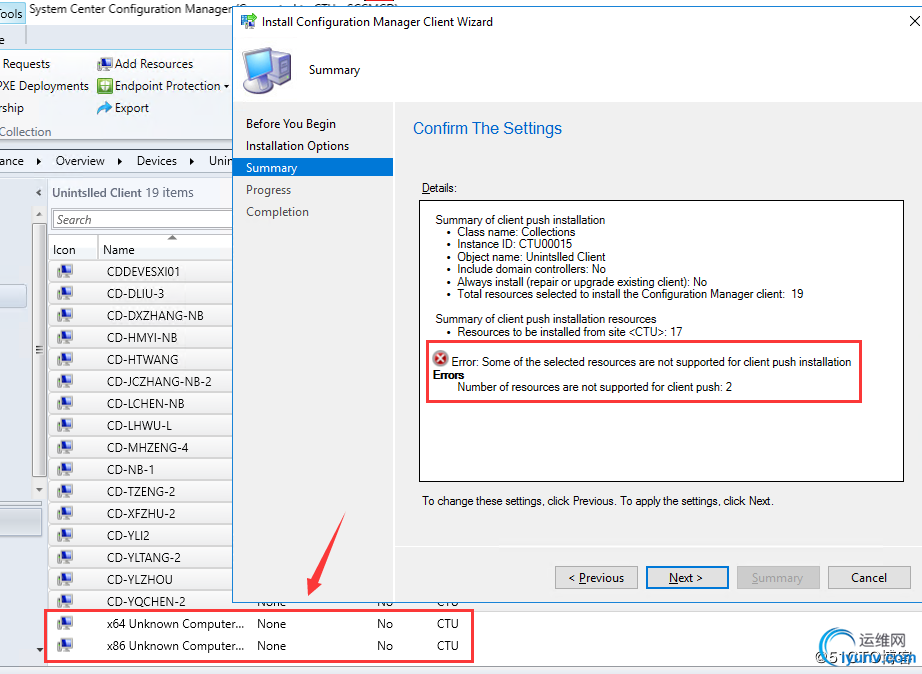Click the wizard Summary computer image
Image resolution: width=922 pixels, height=674 pixels.
tap(268, 71)
